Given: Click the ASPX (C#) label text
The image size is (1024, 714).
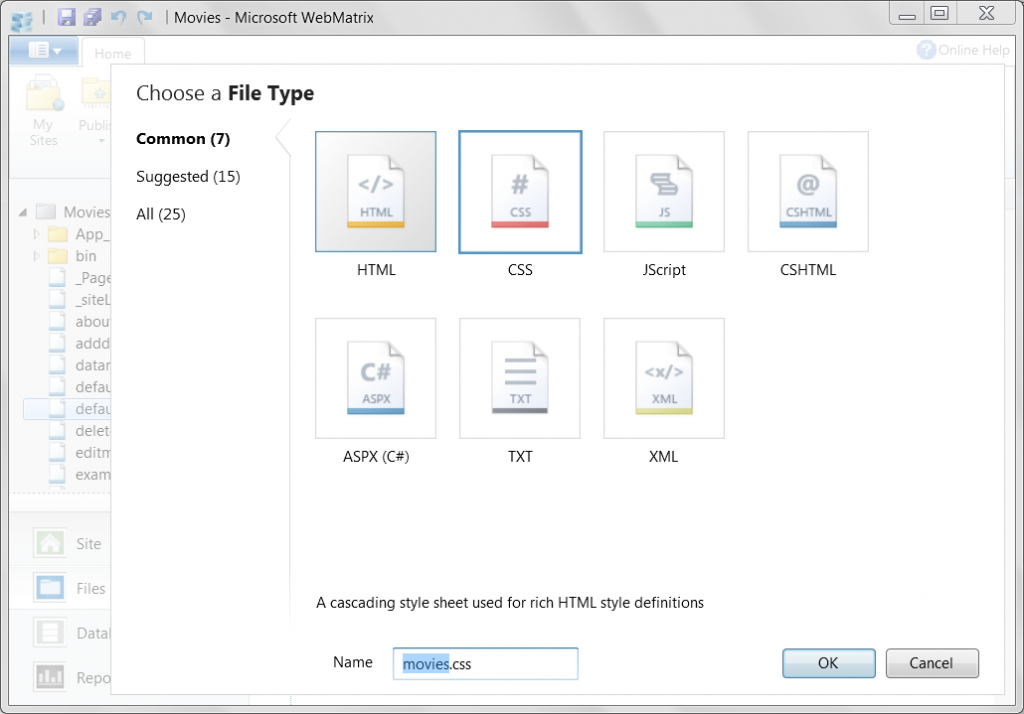Looking at the screenshot, I should pyautogui.click(x=376, y=457).
